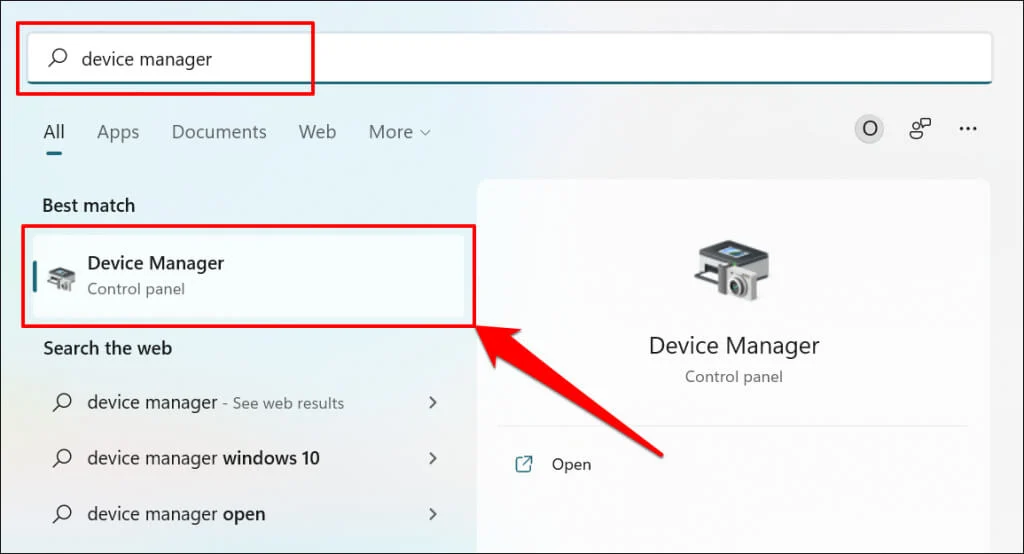Image resolution: width=1024 pixels, height=554 pixels.
Task: Open Device Manager best match result
Action: click(248, 276)
